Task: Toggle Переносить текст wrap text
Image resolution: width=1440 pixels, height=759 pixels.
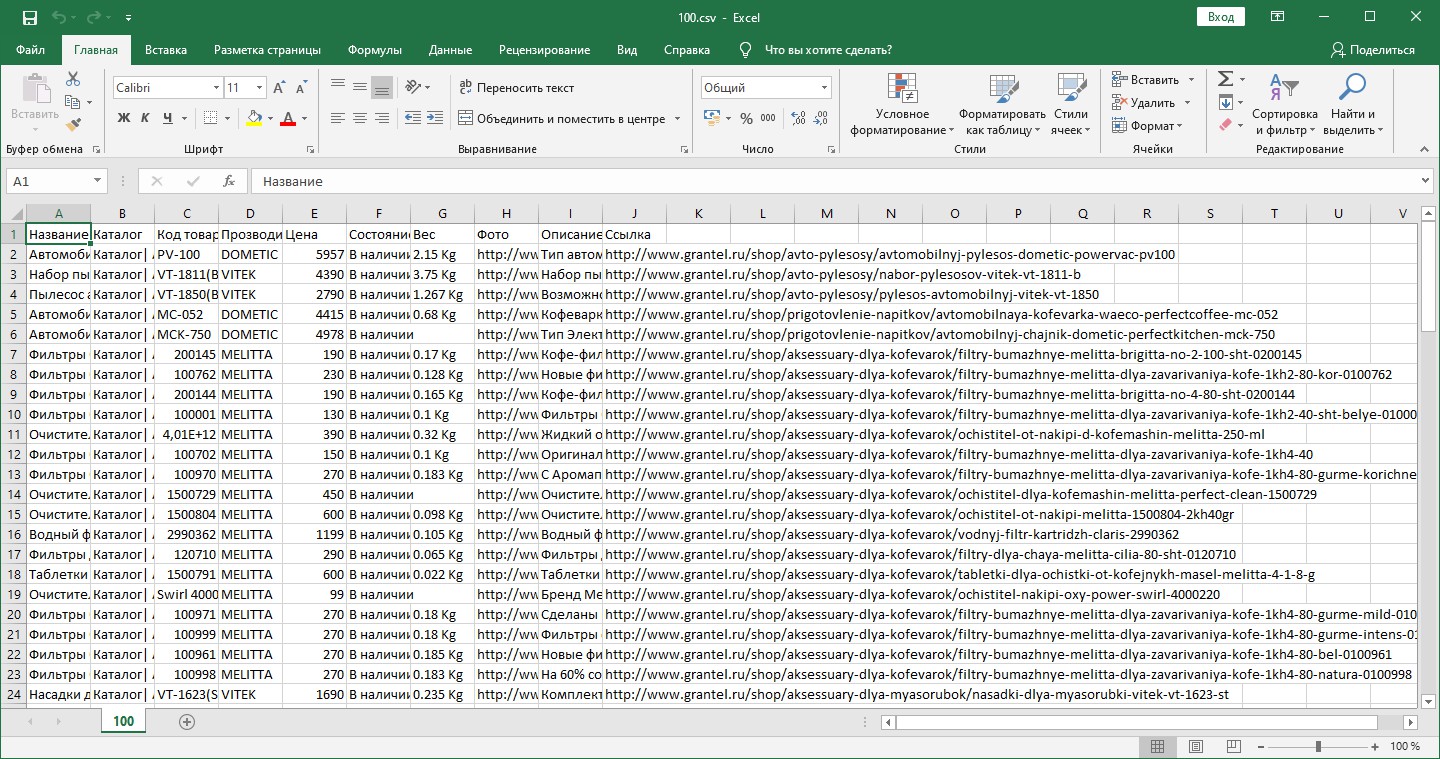Action: (516, 88)
